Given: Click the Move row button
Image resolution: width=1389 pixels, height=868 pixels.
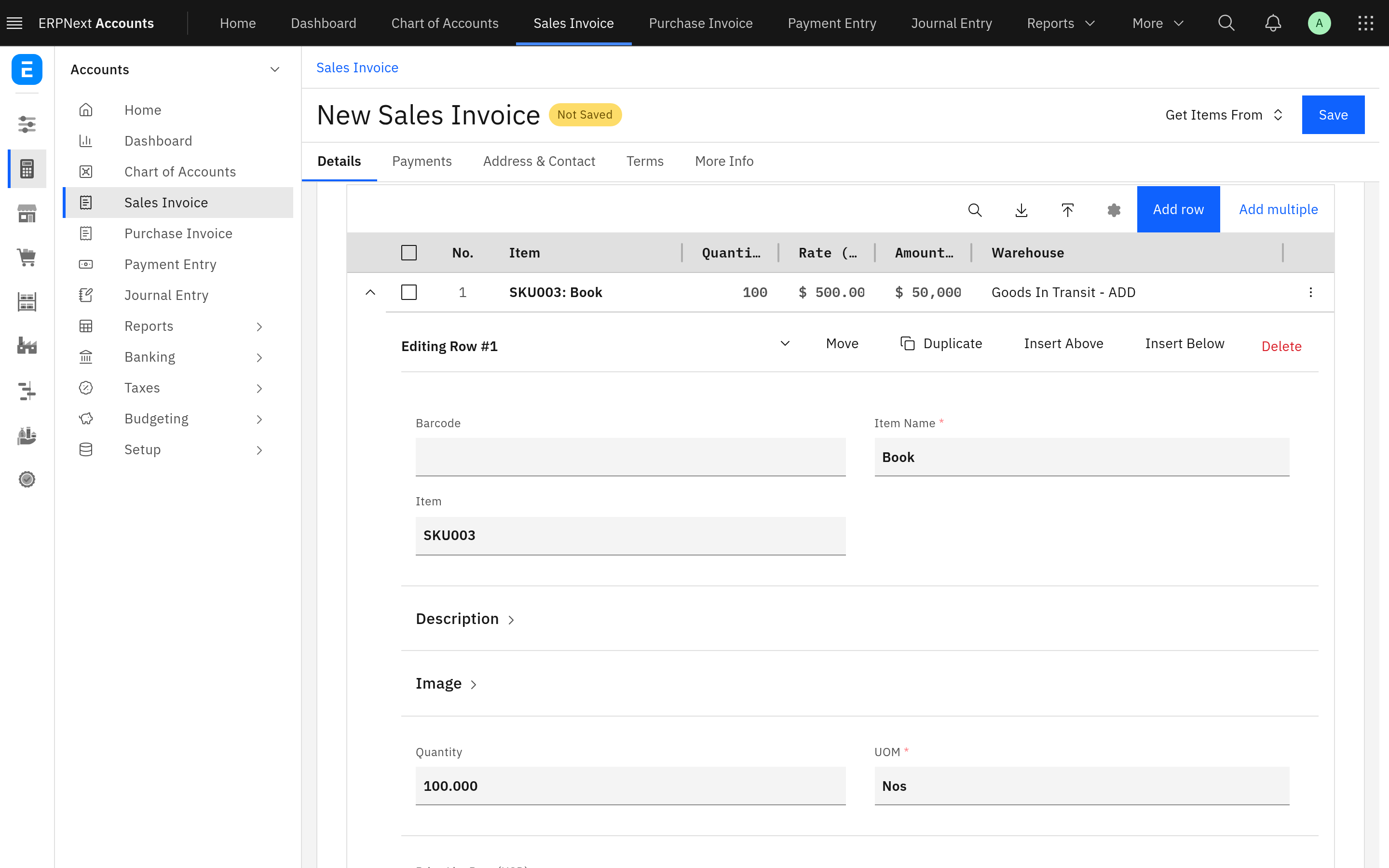Looking at the screenshot, I should pyautogui.click(x=842, y=343).
